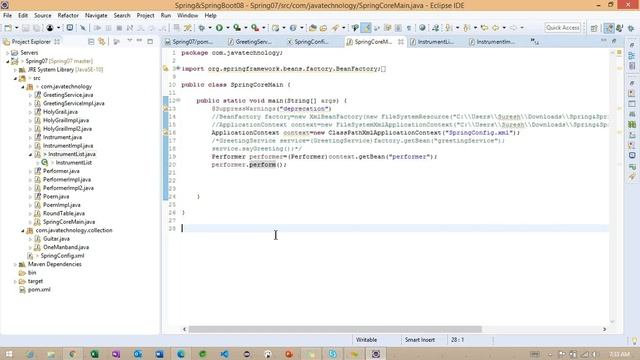640x360 pixels.
Task: Click the New file wizard icon
Action: tap(8, 28)
